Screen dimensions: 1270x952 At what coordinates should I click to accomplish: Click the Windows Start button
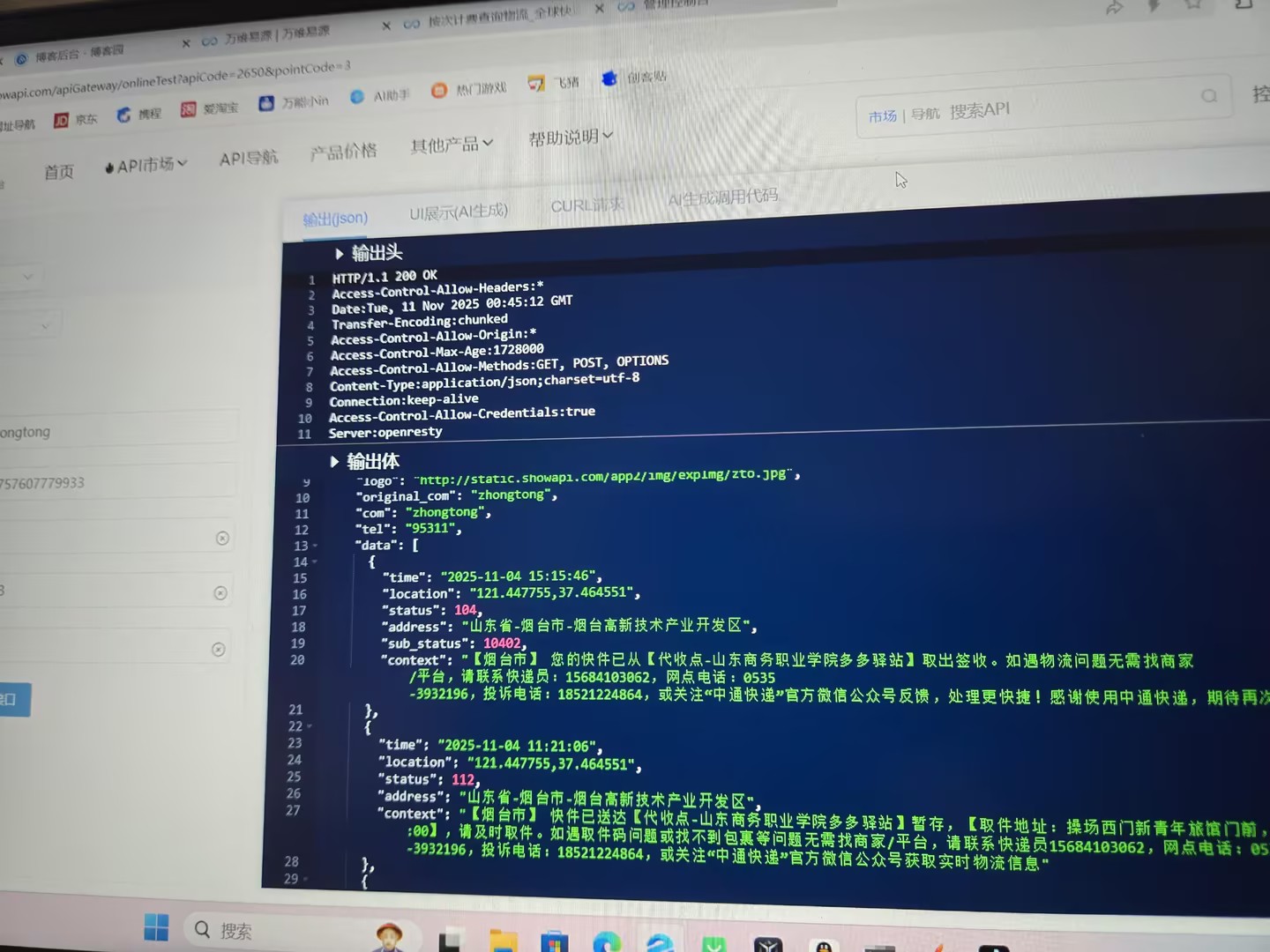point(156,927)
